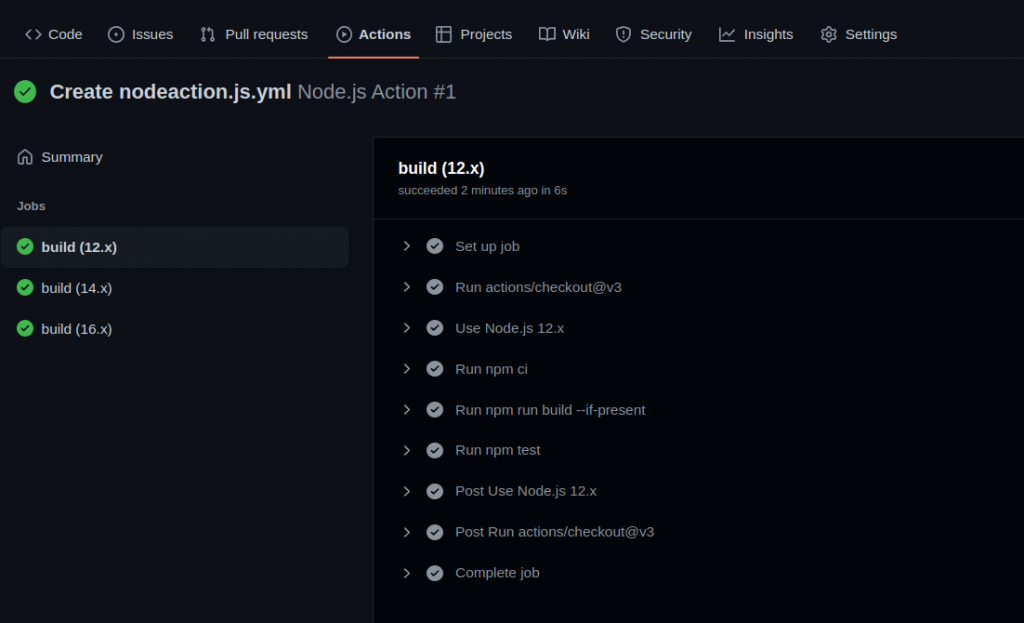Expand the Complete job step chevron
The height and width of the screenshot is (623, 1024).
[x=407, y=573]
